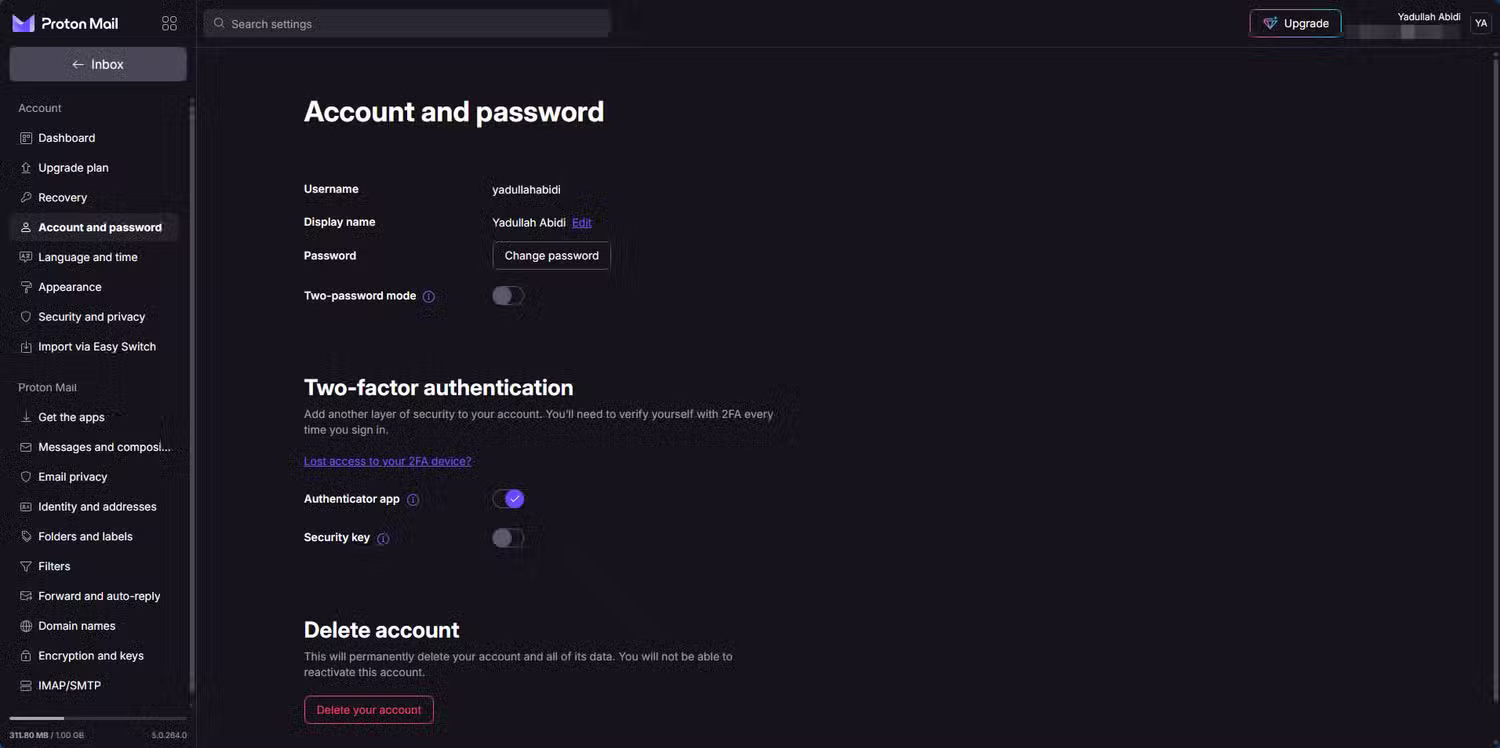Open the YA user account dropdown
Screen dimensions: 1500x748
[1480, 23]
